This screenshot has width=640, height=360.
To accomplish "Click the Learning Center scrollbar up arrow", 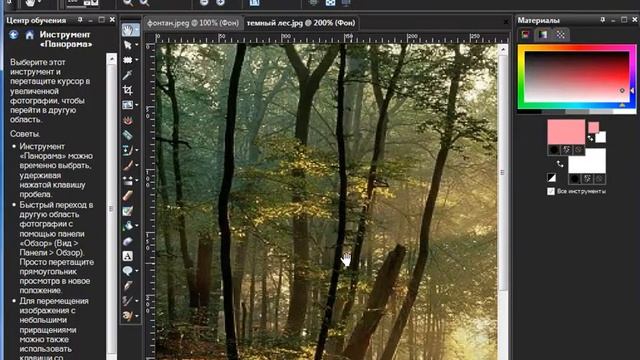I will pos(111,59).
